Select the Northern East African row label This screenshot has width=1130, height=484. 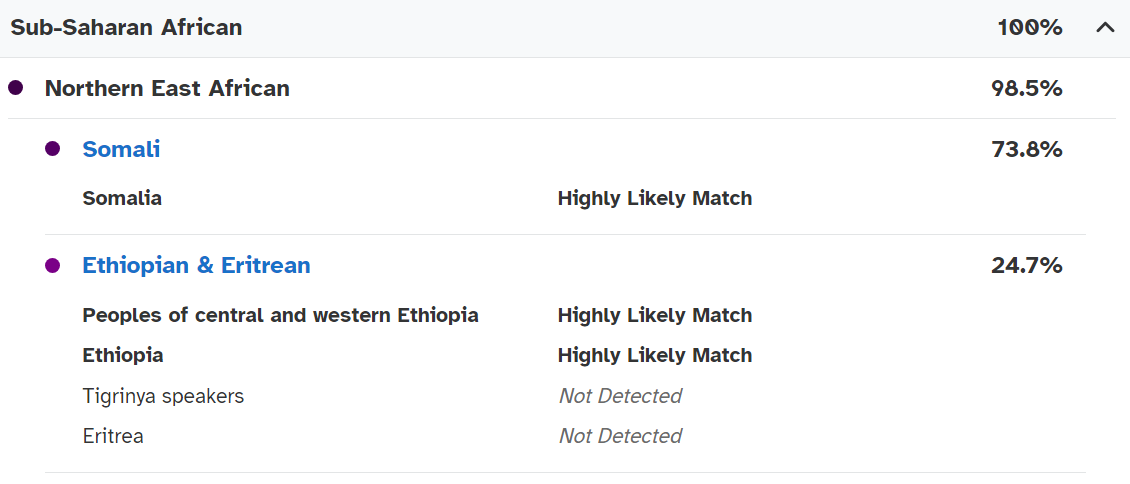[x=167, y=88]
